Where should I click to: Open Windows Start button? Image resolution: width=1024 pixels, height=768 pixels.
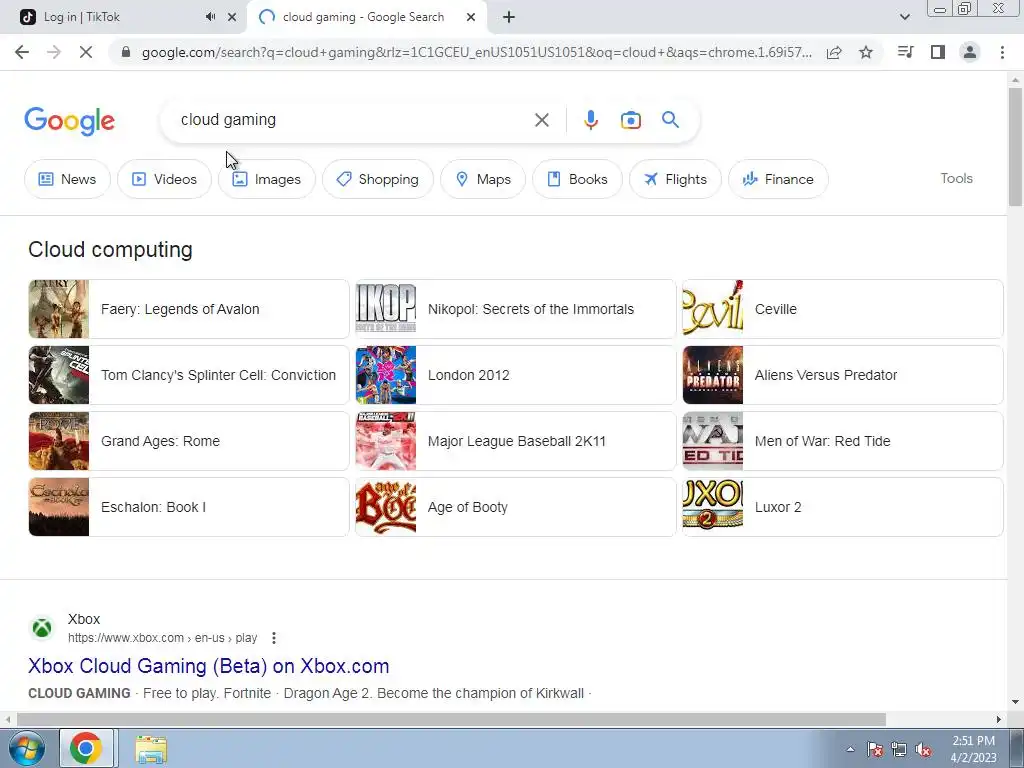click(27, 748)
